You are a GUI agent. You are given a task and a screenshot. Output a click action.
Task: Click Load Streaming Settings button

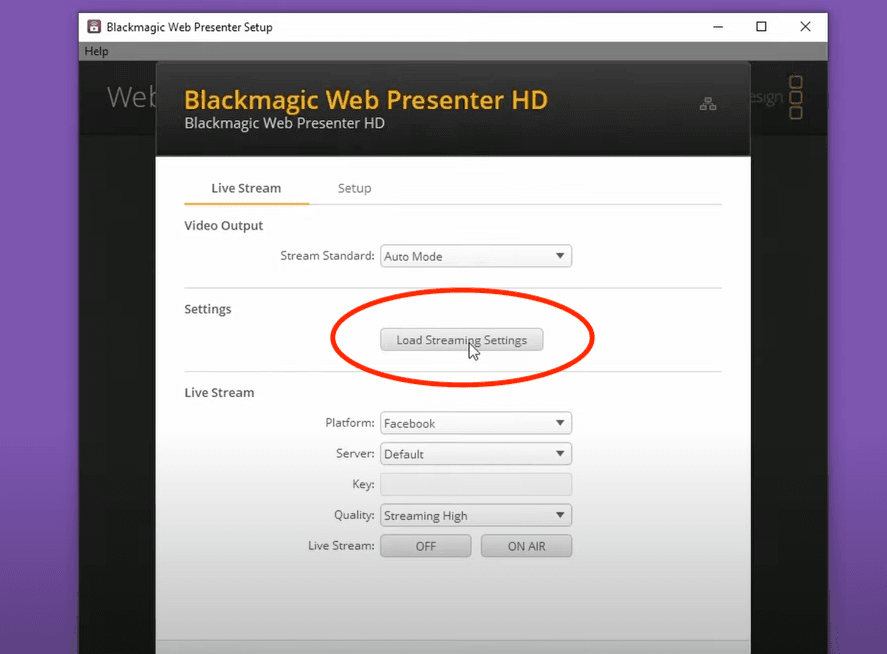click(462, 340)
